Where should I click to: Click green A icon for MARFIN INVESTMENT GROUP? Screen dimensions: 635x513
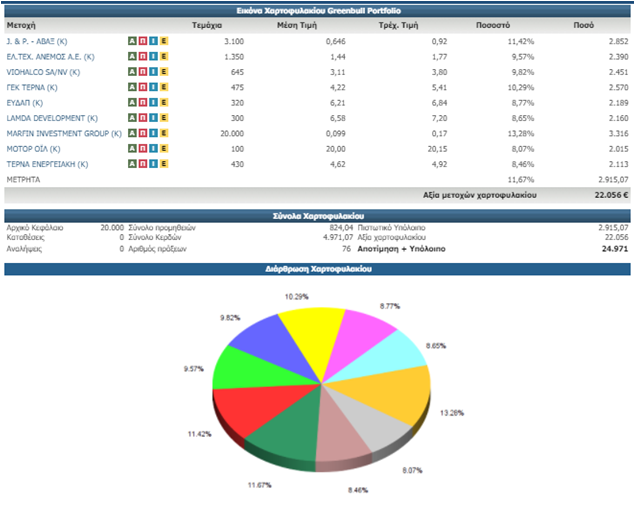(x=132, y=133)
